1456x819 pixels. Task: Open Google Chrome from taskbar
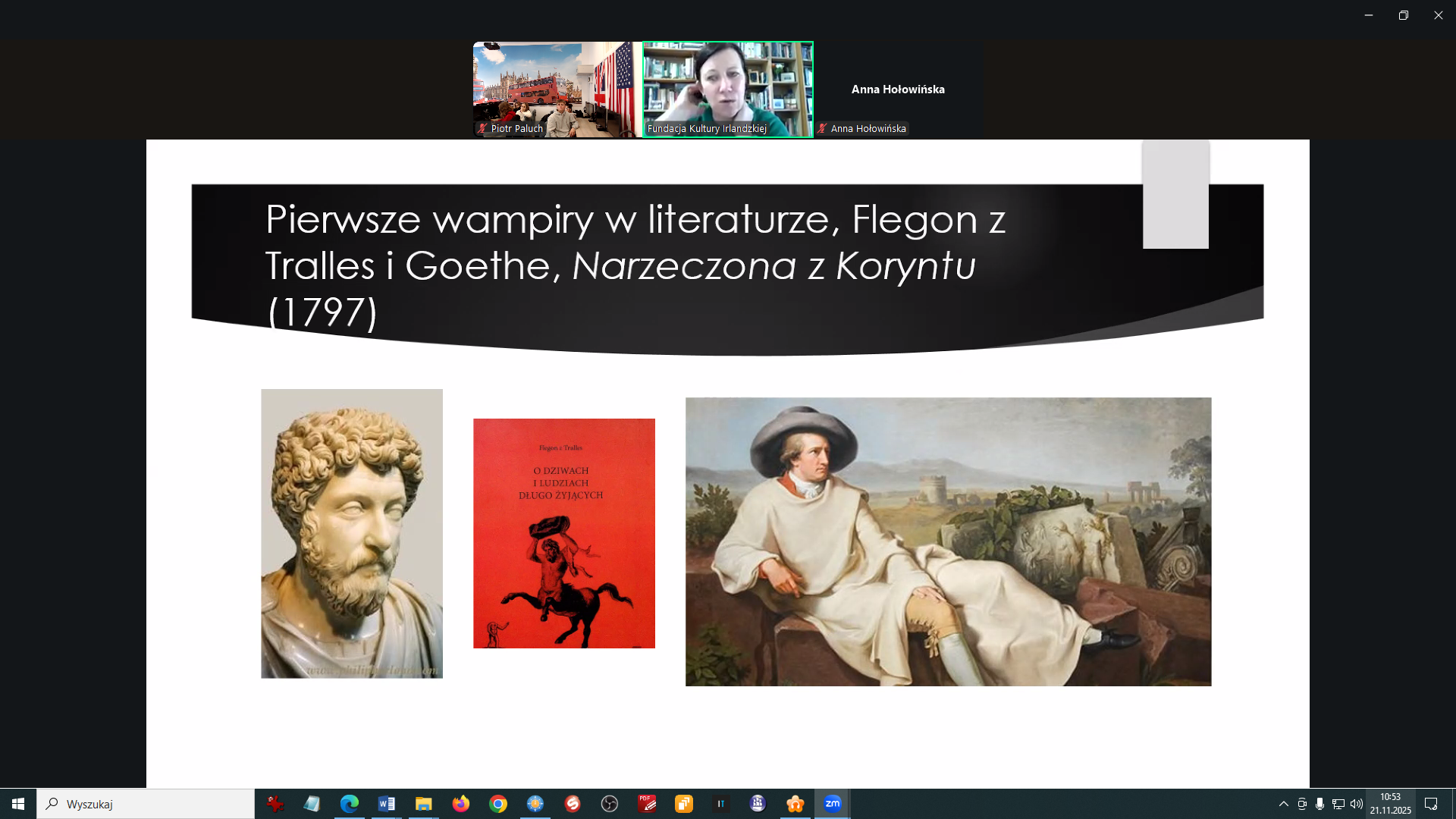point(498,804)
